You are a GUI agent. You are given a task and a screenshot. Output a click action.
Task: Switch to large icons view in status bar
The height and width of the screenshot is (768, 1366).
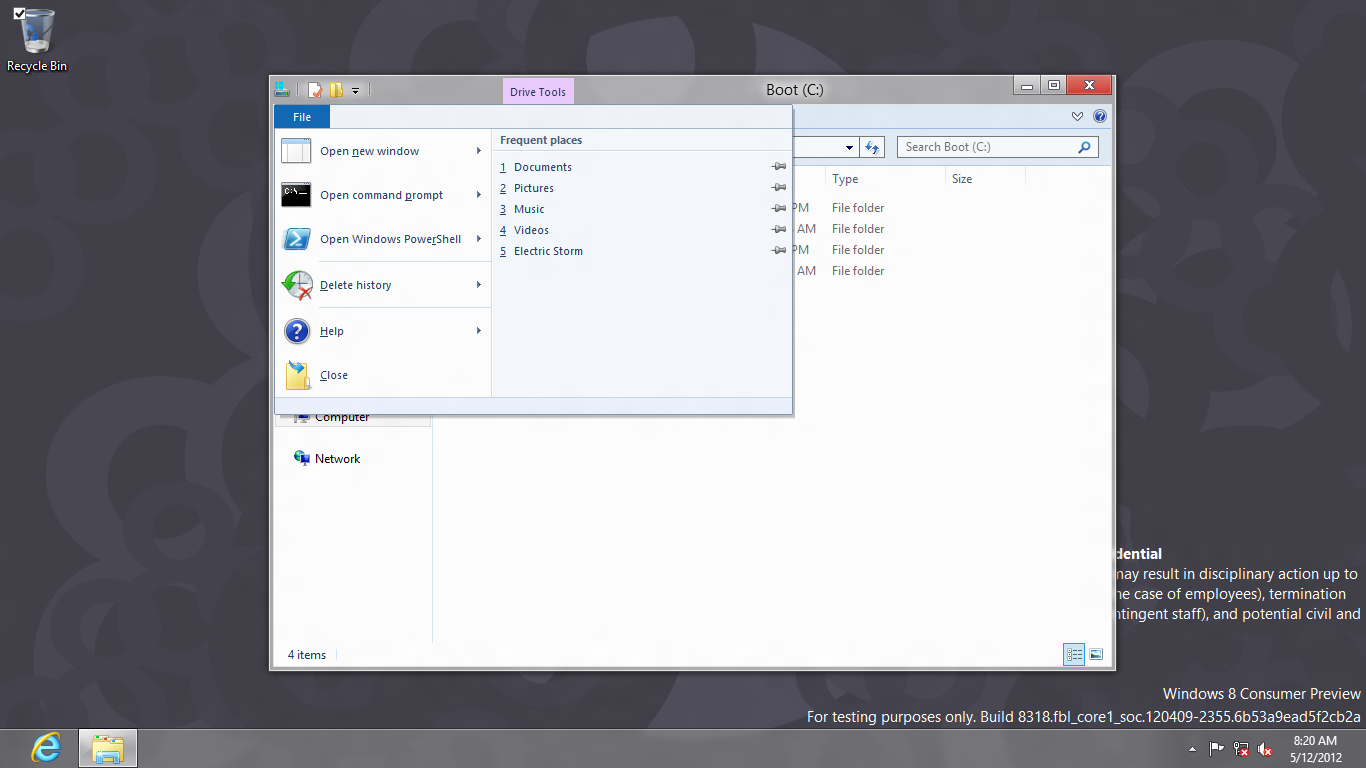coord(1096,655)
